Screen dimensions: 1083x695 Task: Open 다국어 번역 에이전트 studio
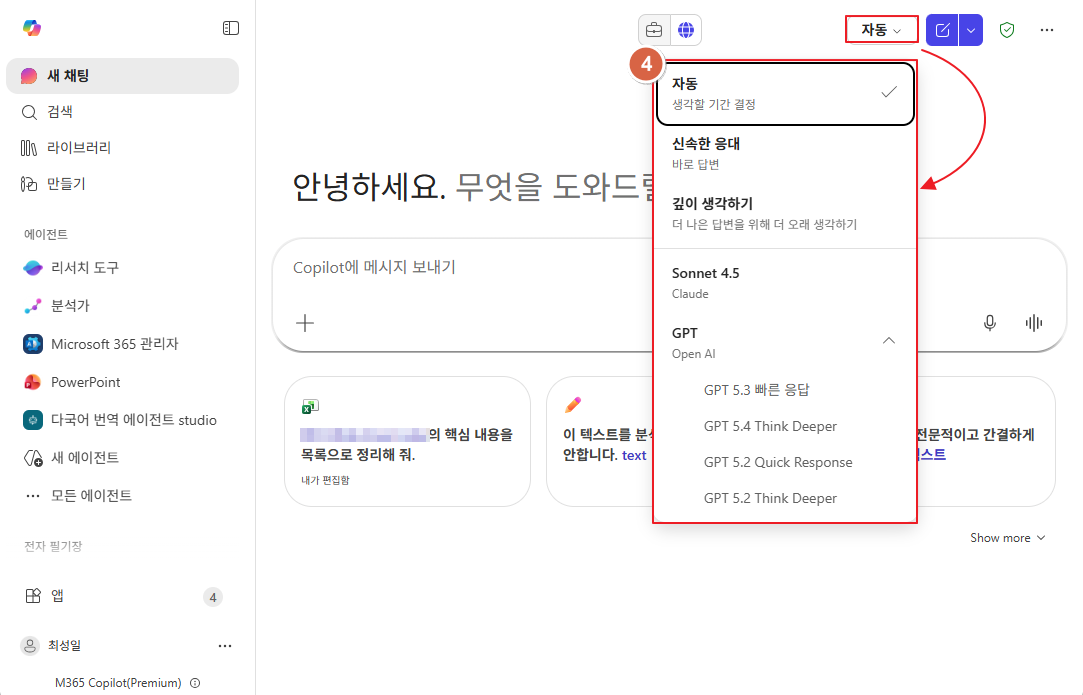point(122,420)
